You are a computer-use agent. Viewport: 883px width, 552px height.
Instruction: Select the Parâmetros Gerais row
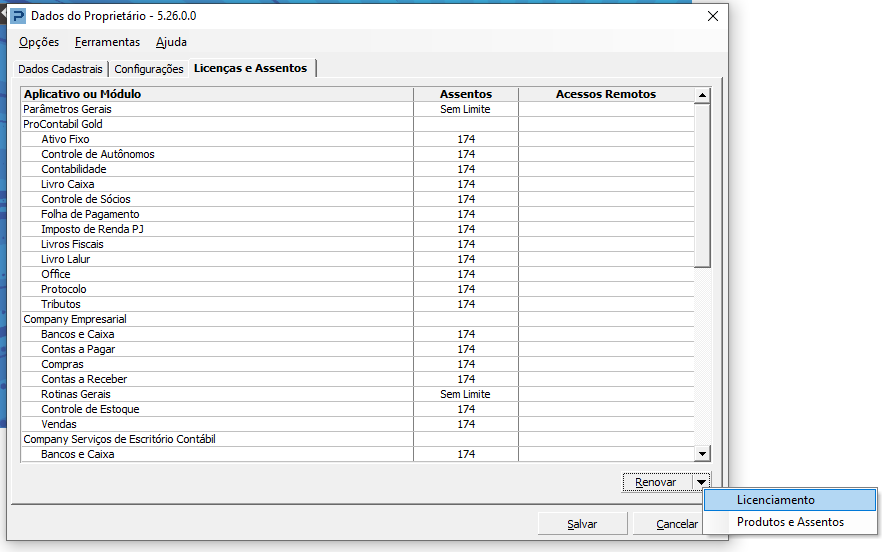click(x=358, y=109)
